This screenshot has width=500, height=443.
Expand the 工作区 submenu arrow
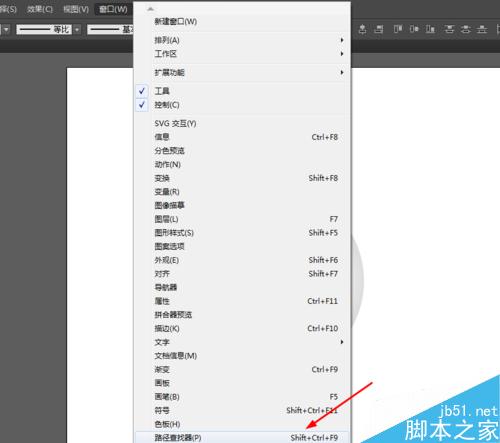point(342,54)
